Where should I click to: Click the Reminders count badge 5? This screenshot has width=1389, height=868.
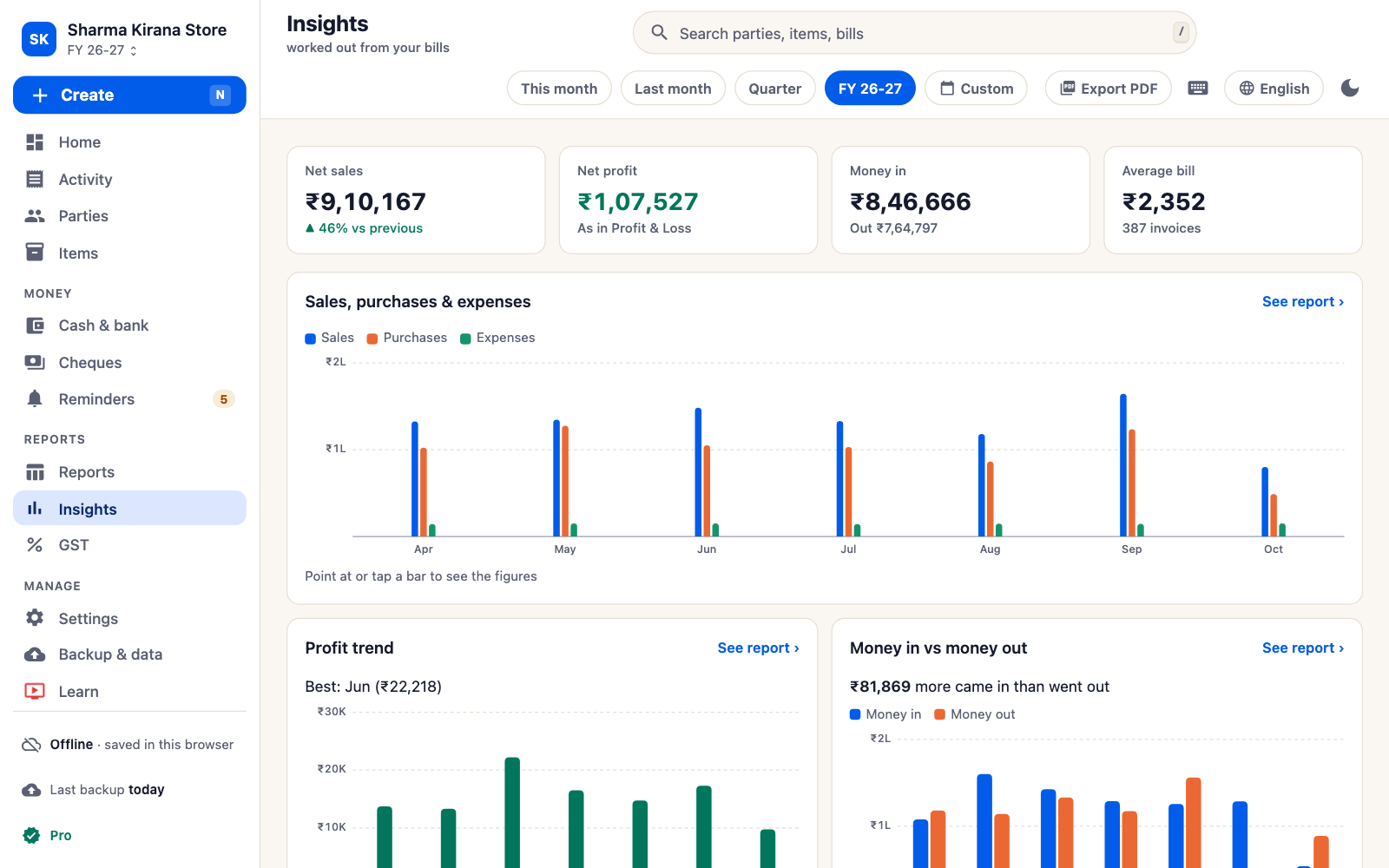pyautogui.click(x=223, y=399)
